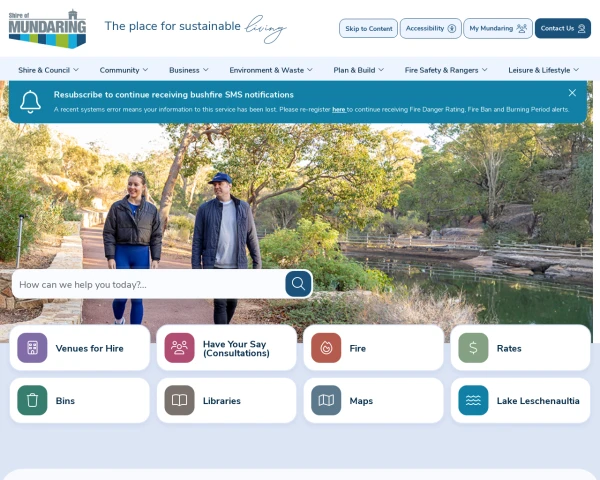Screen dimensions: 600x480
Task: Click the Lake Leschenaultia waves icon
Action: [473, 400]
